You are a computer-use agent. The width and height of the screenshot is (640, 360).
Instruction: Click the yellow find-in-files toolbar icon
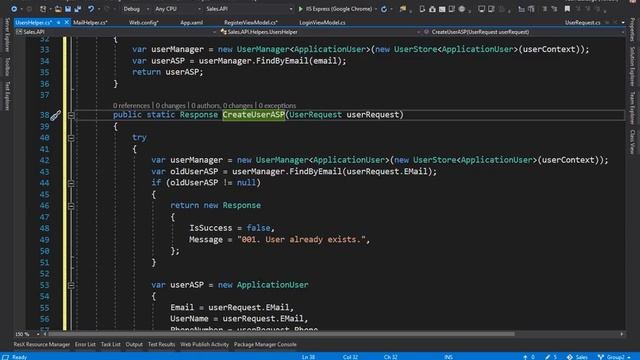pyautogui.click(x=403, y=9)
